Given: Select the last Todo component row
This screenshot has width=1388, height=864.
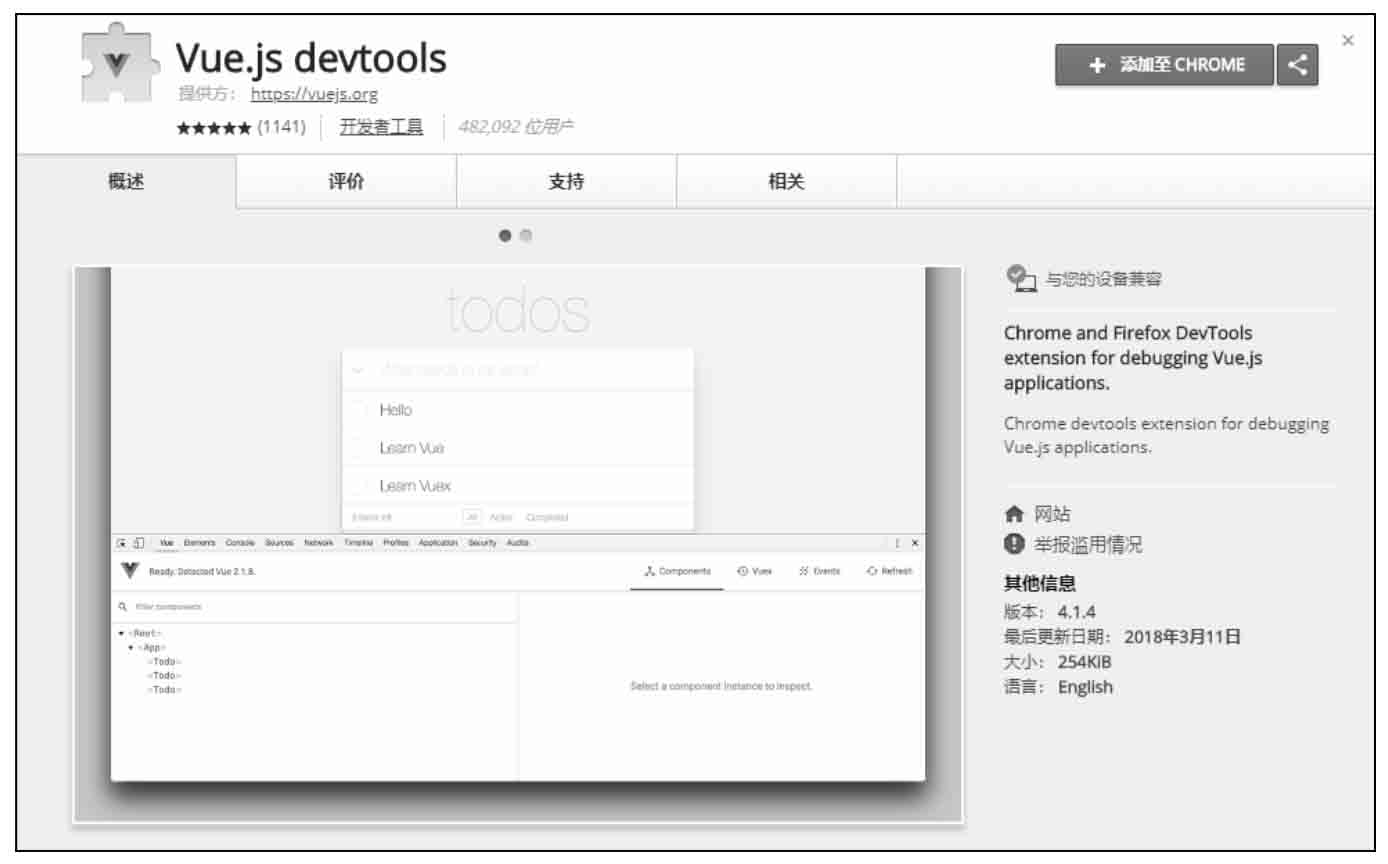Looking at the screenshot, I should click(x=164, y=690).
